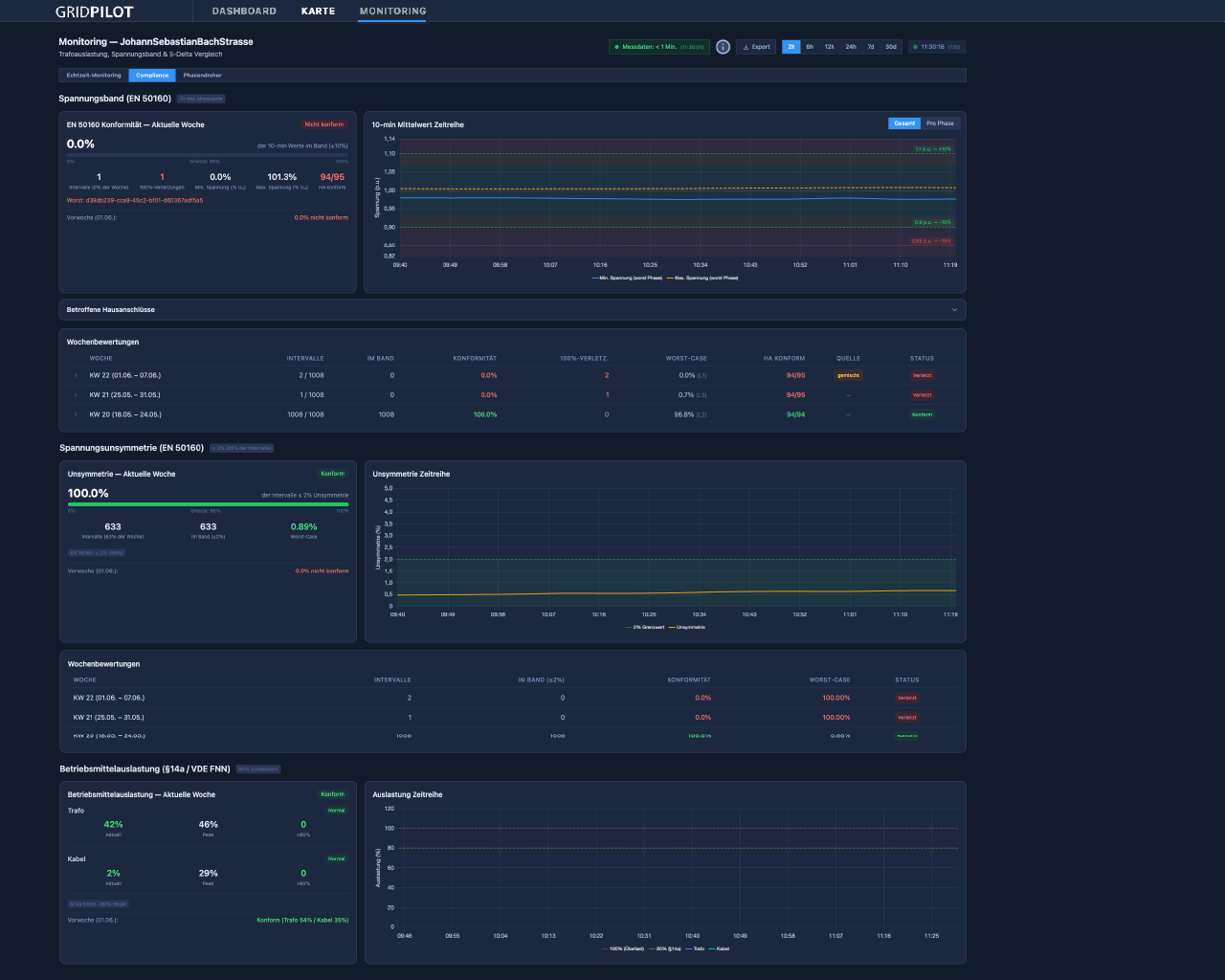The width and height of the screenshot is (1225, 980).
Task: Switch to the Phasendreher tab
Action: pos(202,76)
